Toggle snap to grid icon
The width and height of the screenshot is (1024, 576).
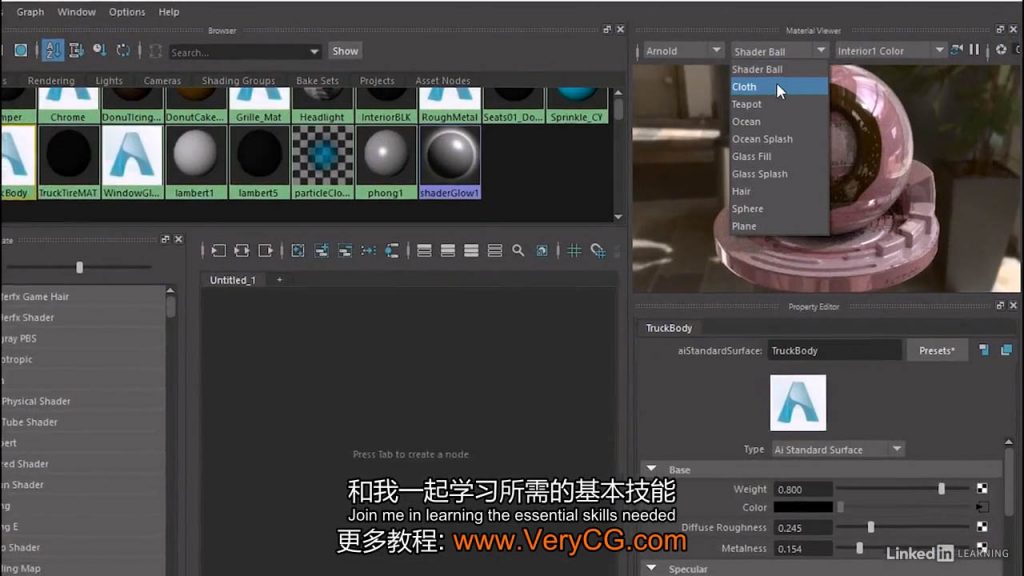click(598, 250)
